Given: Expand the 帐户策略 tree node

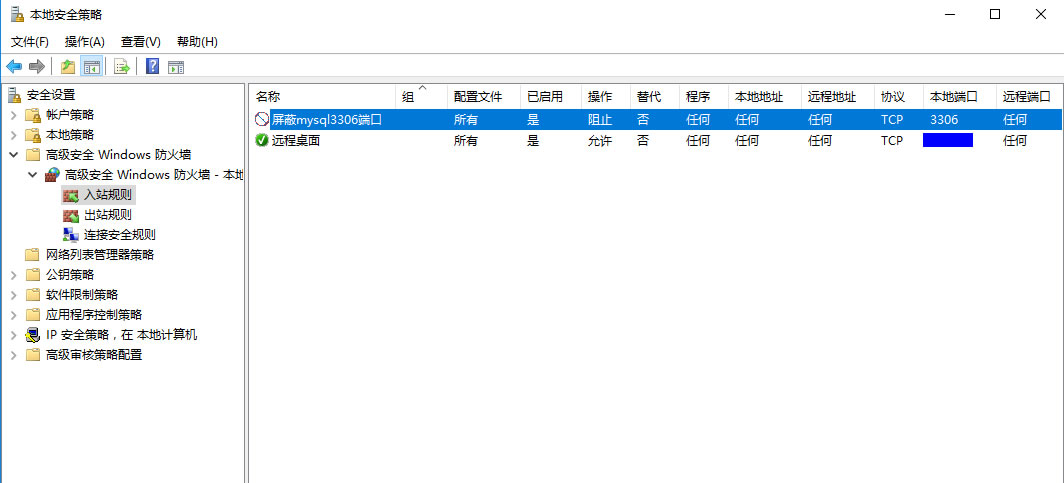Looking at the screenshot, I should [13, 115].
